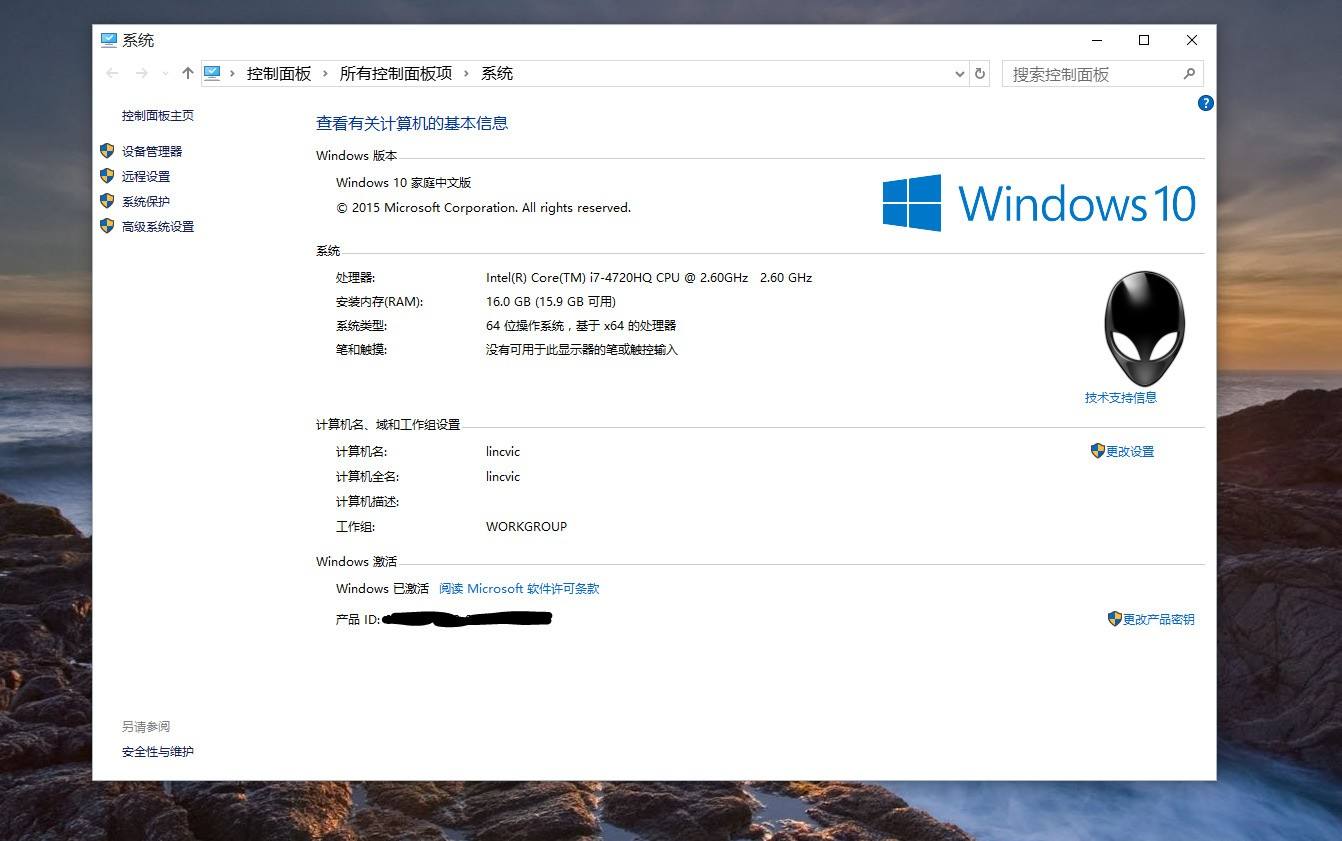Click the Forward navigation arrow

tap(142, 73)
